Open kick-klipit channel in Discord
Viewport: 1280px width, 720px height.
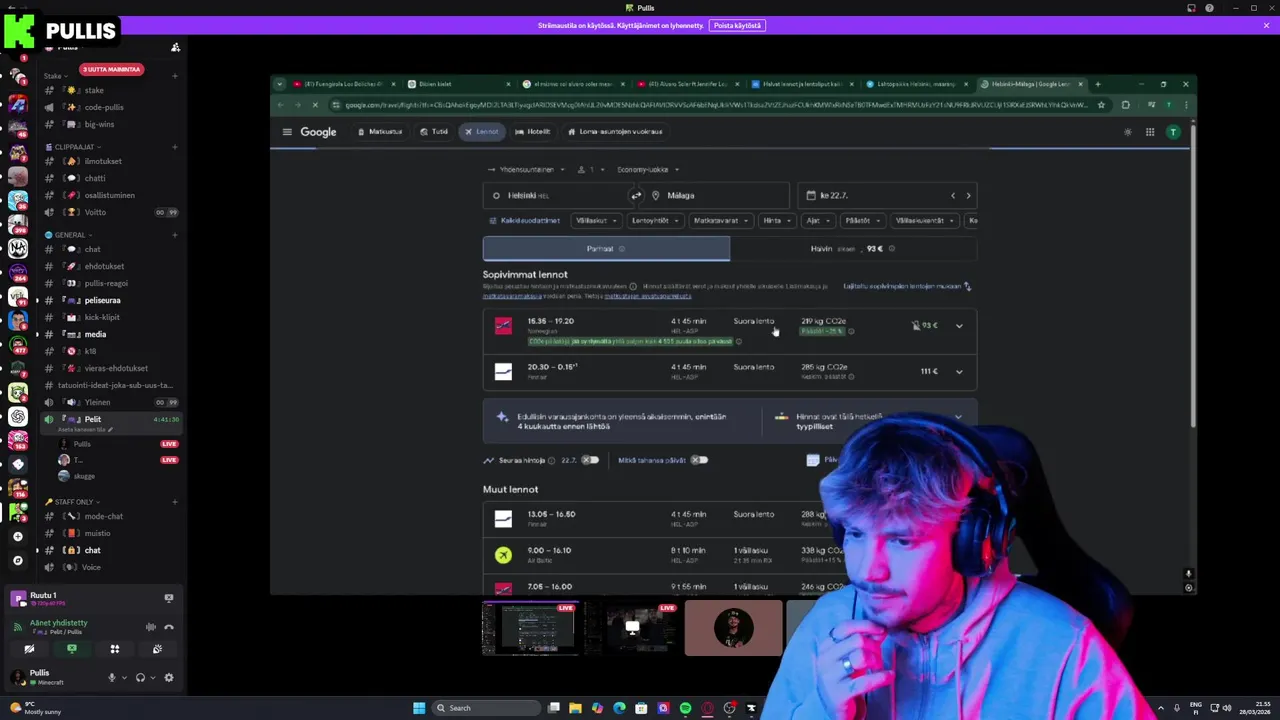(102, 317)
